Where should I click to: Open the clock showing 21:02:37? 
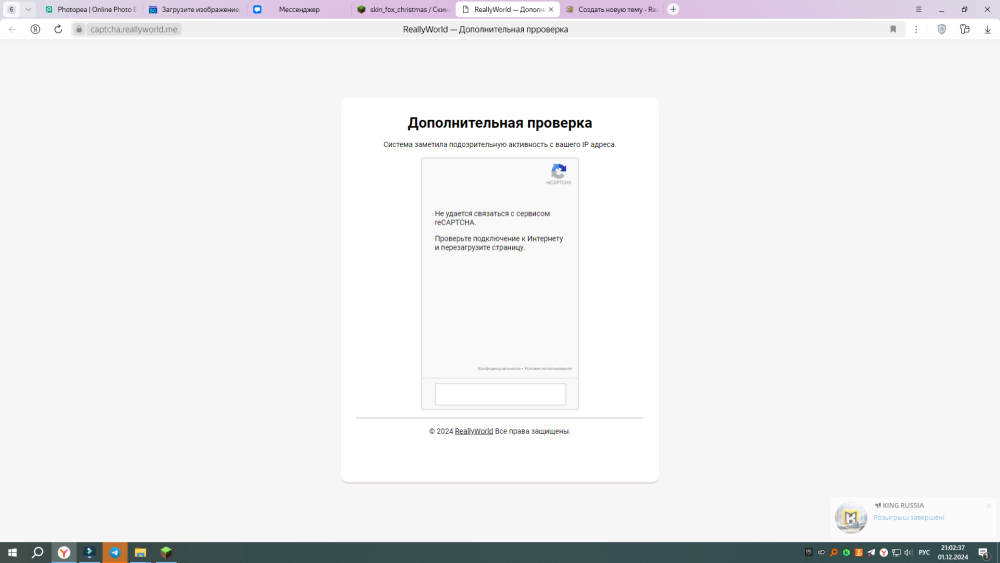click(x=953, y=552)
